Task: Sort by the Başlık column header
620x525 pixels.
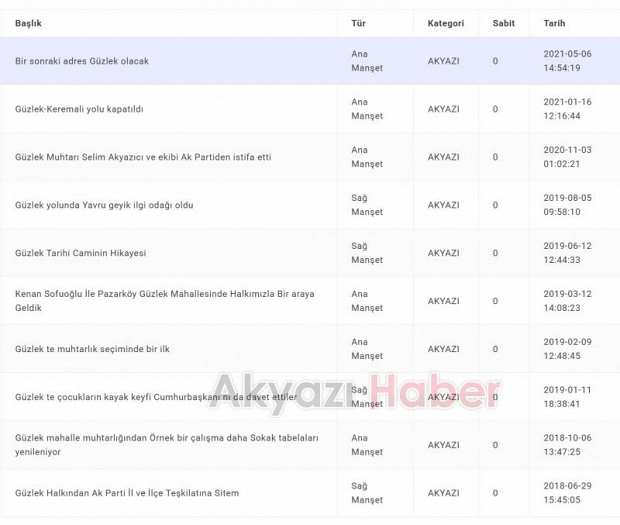Action: [x=28, y=23]
